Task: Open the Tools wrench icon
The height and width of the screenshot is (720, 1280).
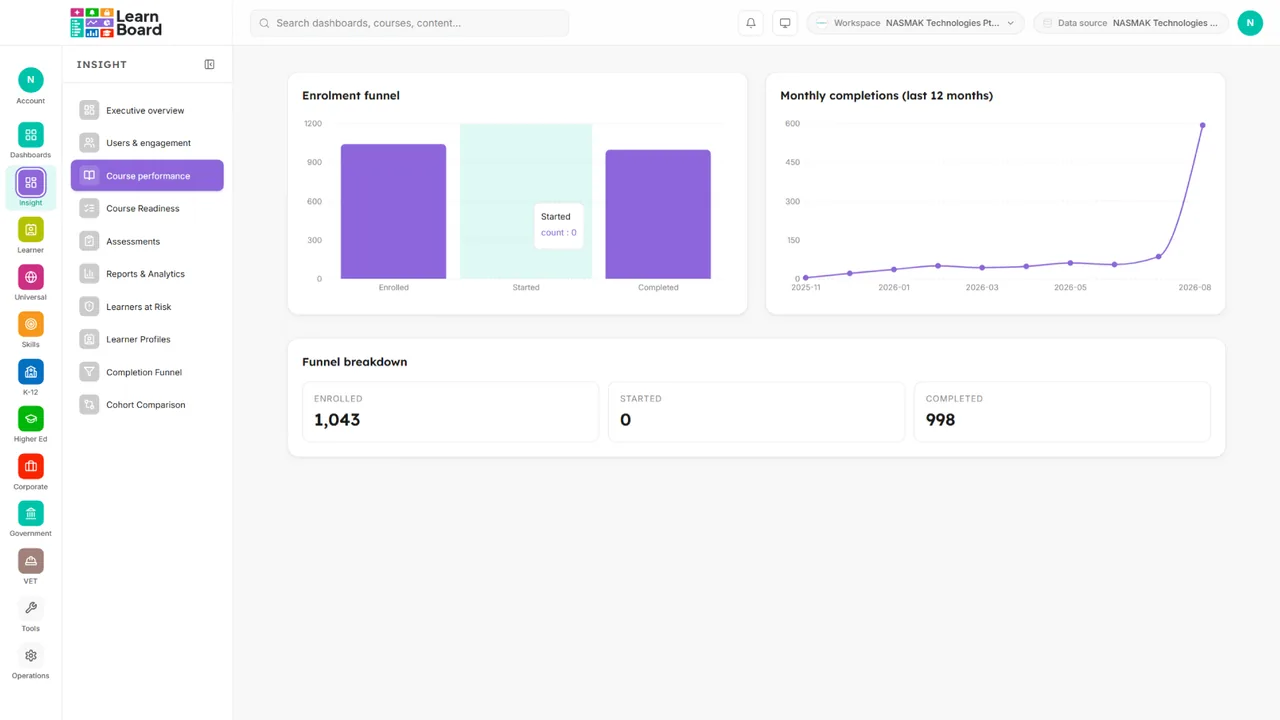Action: pos(30,608)
